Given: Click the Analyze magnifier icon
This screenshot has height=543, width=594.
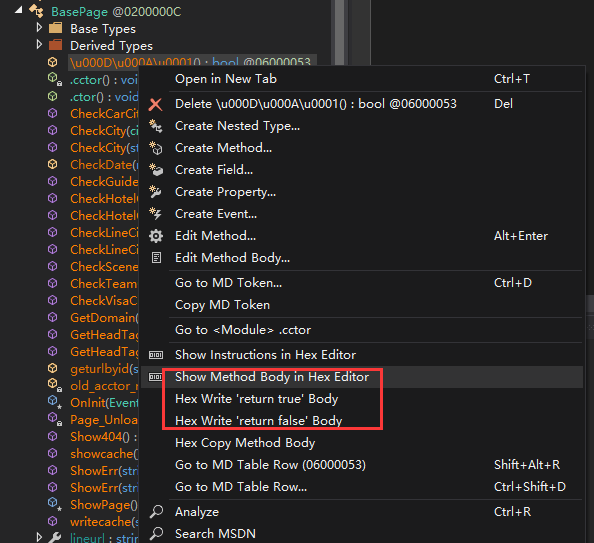Looking at the screenshot, I should coord(156,512).
